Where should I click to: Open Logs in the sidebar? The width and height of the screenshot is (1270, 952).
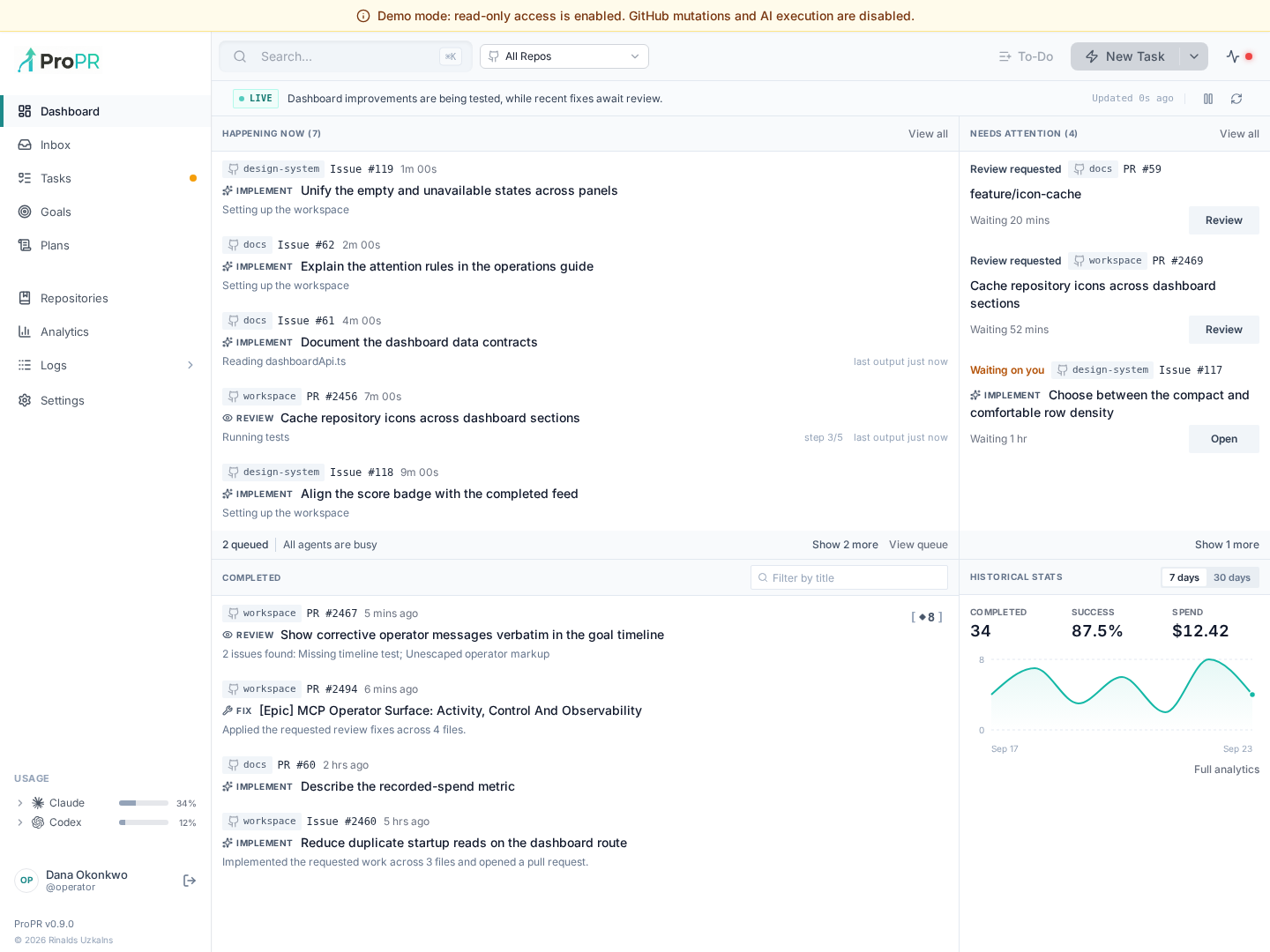(x=106, y=365)
